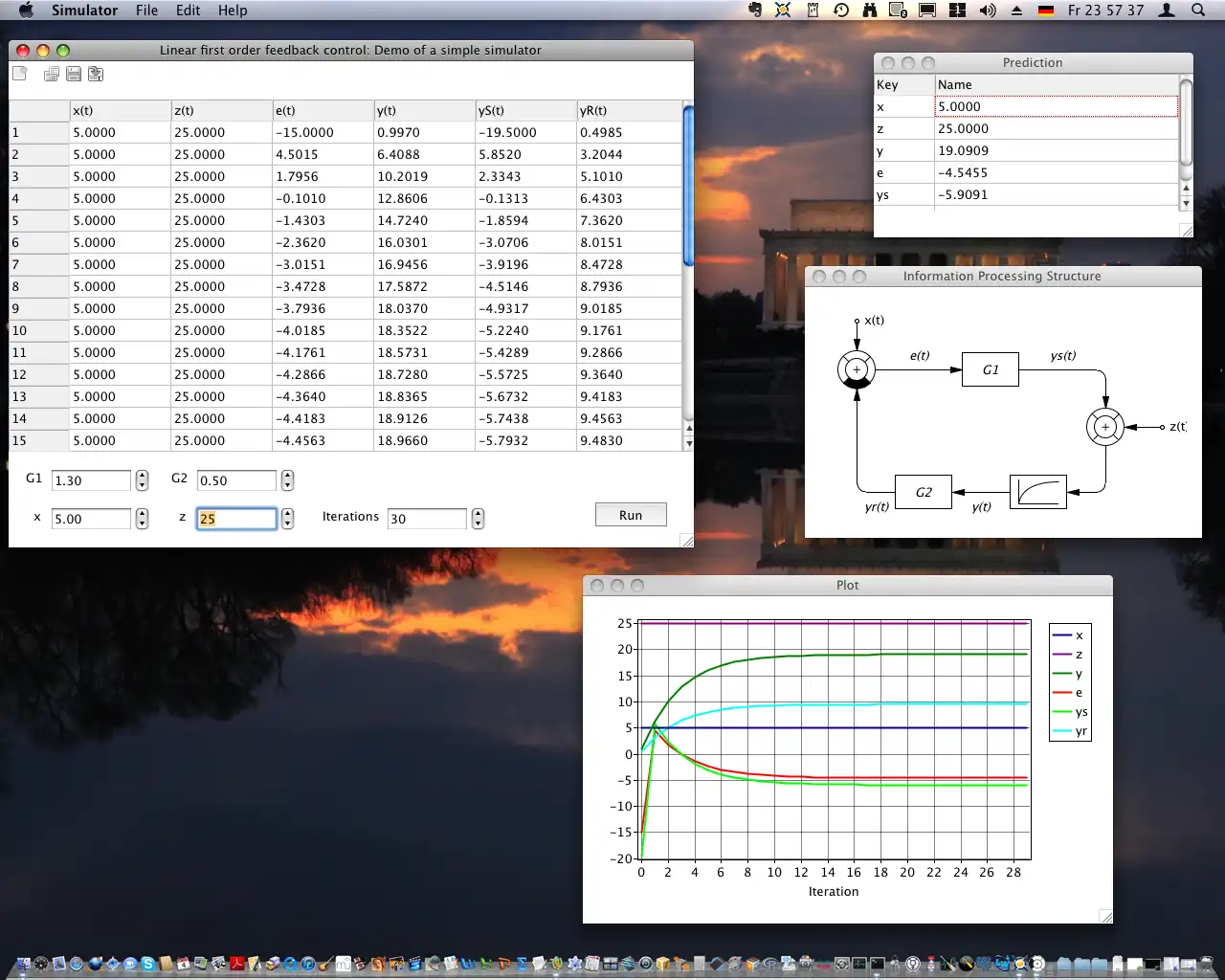The width and height of the screenshot is (1225, 980).
Task: Click the German flag input source icon
Action: (1046, 11)
